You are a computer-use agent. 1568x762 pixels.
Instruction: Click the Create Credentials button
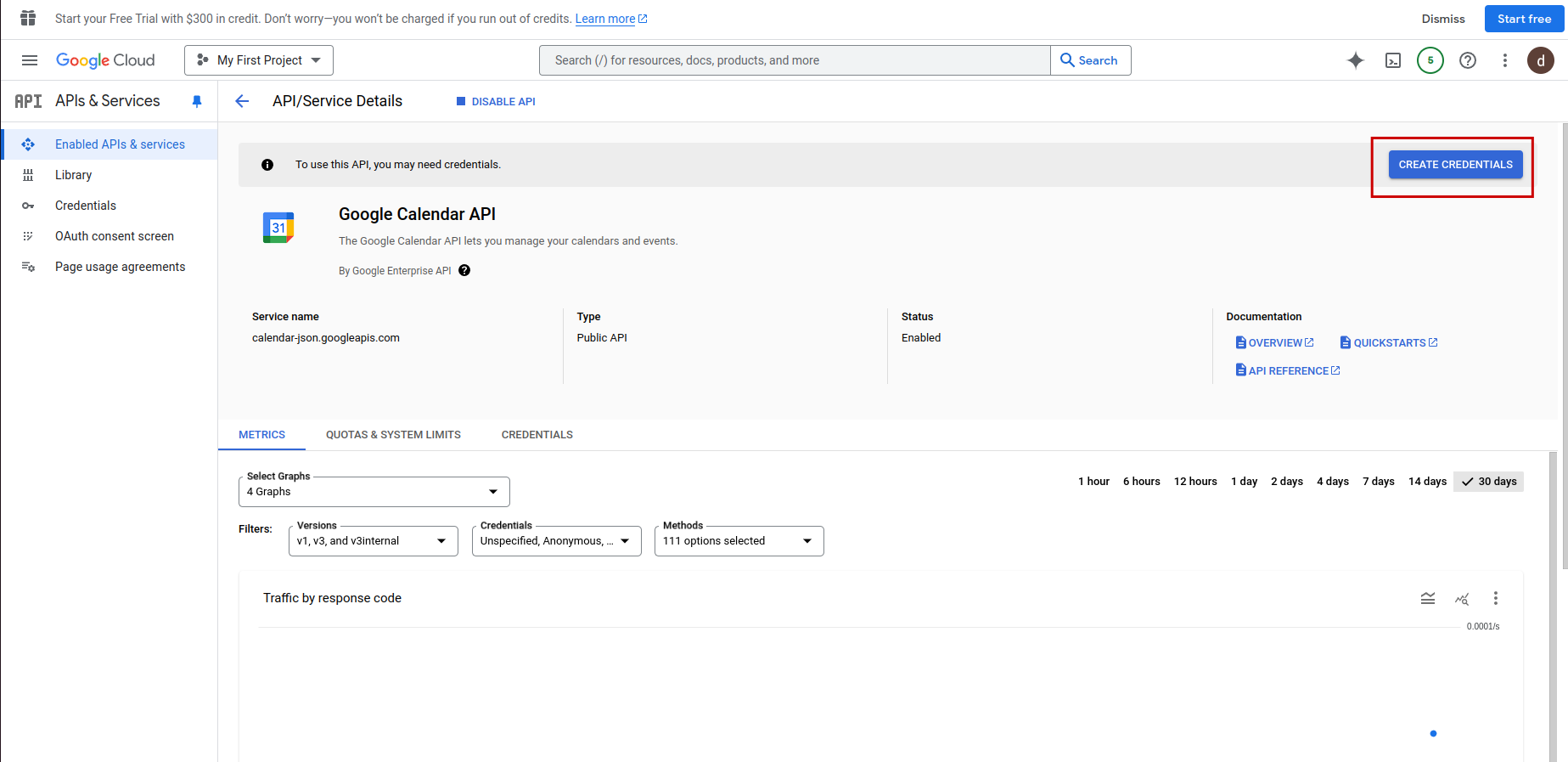click(1455, 165)
